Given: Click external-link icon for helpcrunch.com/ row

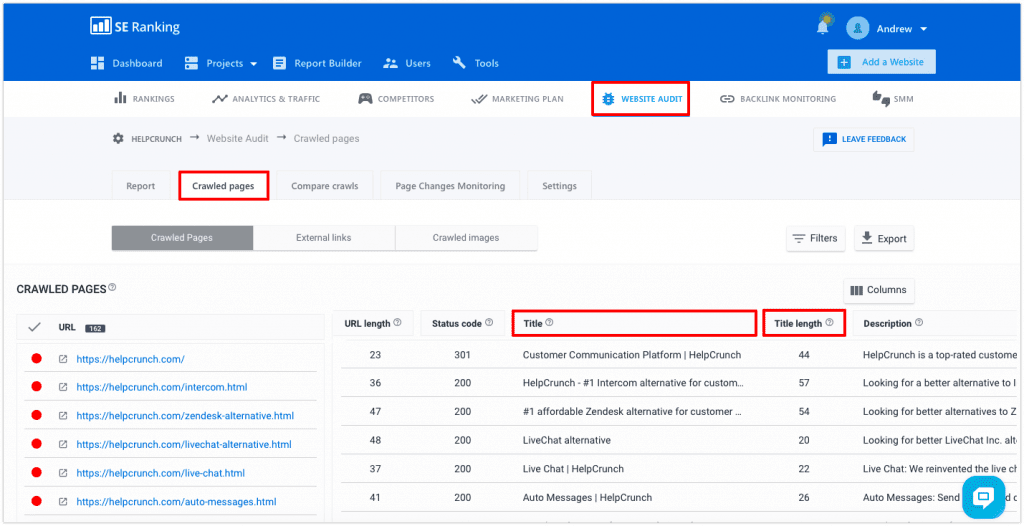Looking at the screenshot, I should point(63,359).
